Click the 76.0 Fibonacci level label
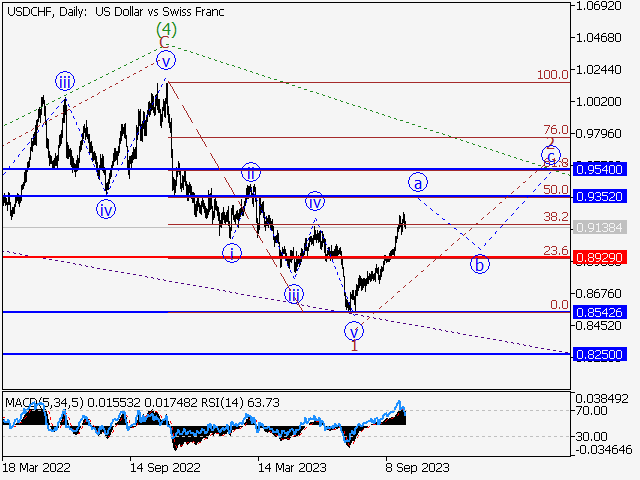The width and height of the screenshot is (640, 480). 556,130
